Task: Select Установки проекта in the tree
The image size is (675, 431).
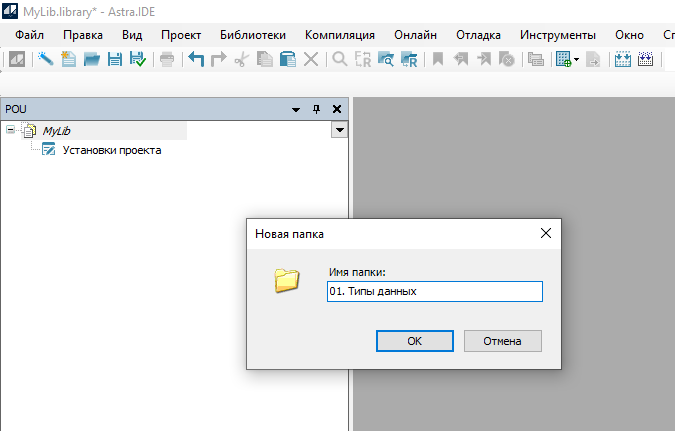Action: pos(111,150)
